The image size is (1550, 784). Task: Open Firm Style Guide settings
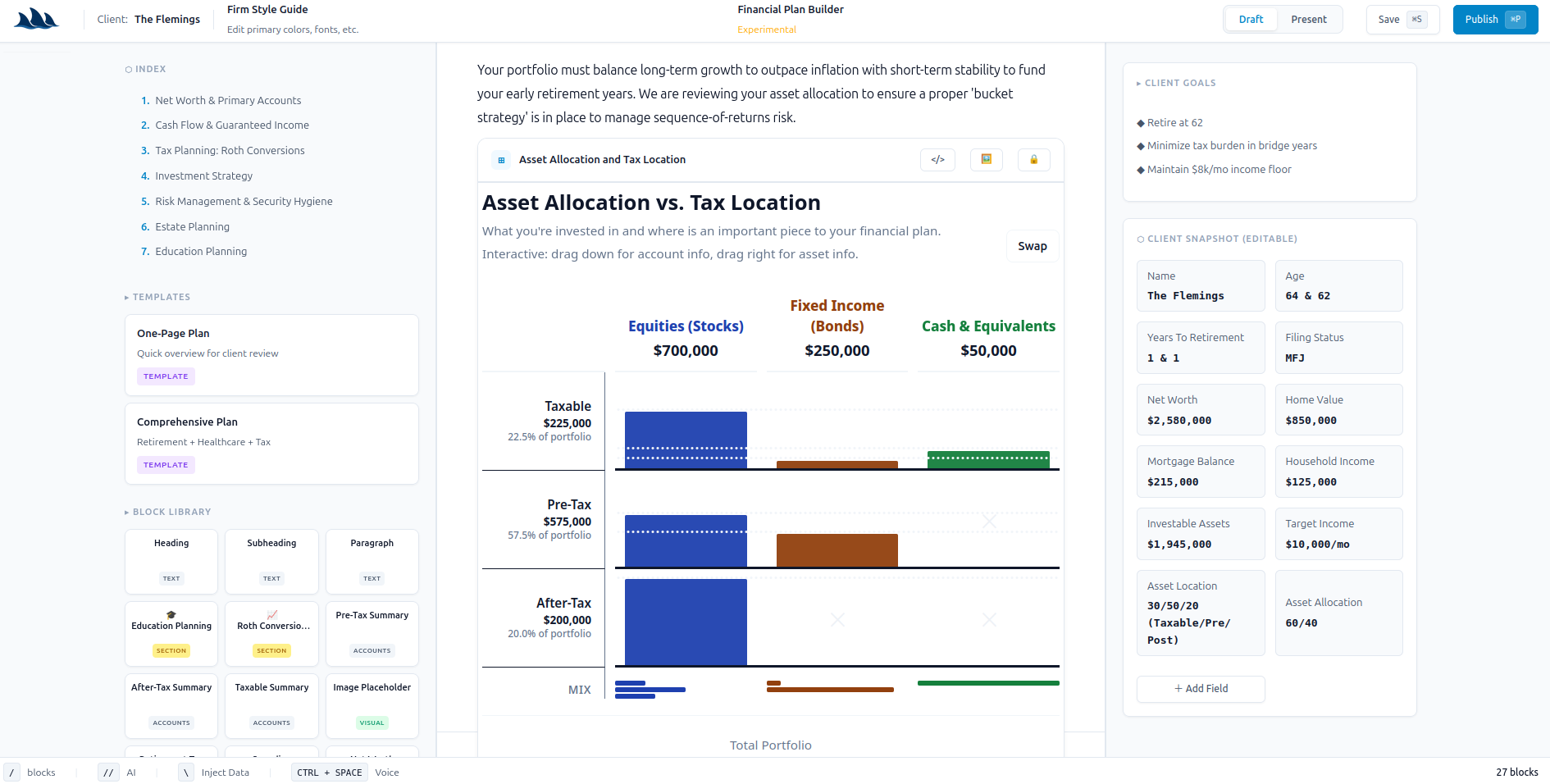[293, 19]
